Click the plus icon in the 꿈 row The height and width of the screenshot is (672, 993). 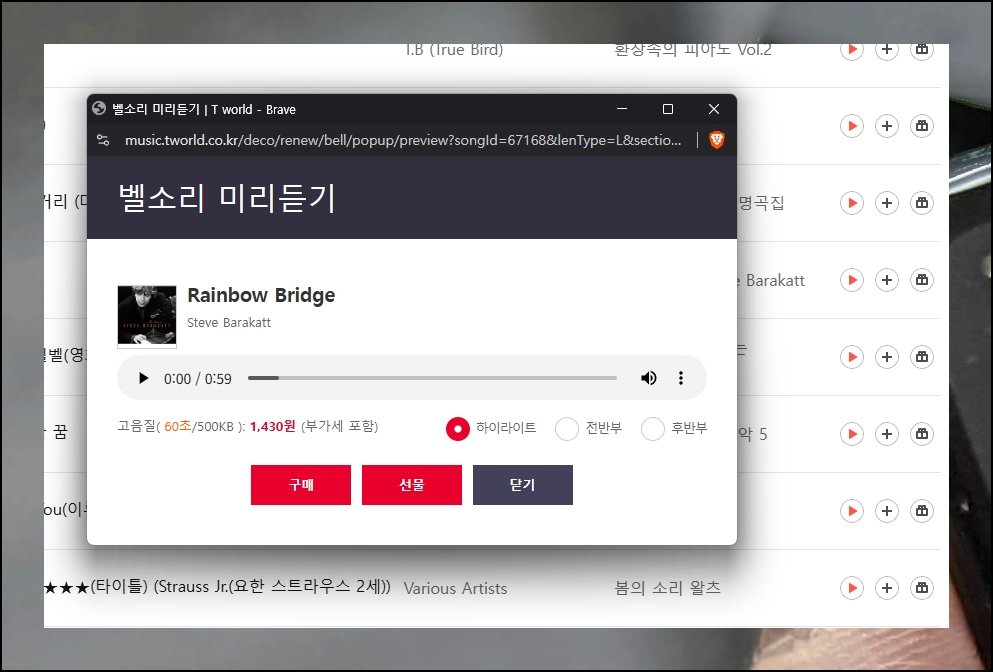[x=887, y=434]
